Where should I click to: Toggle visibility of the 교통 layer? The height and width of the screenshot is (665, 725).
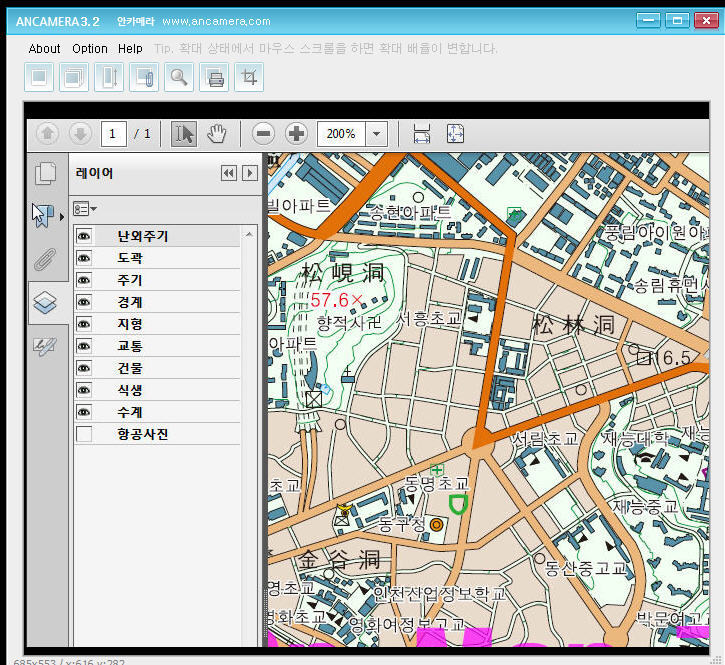click(x=84, y=346)
